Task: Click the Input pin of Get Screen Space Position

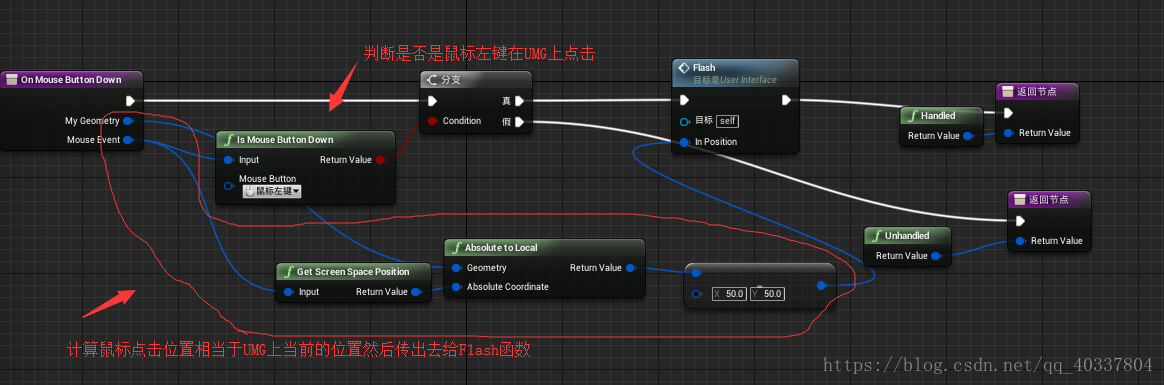Action: click(288, 292)
